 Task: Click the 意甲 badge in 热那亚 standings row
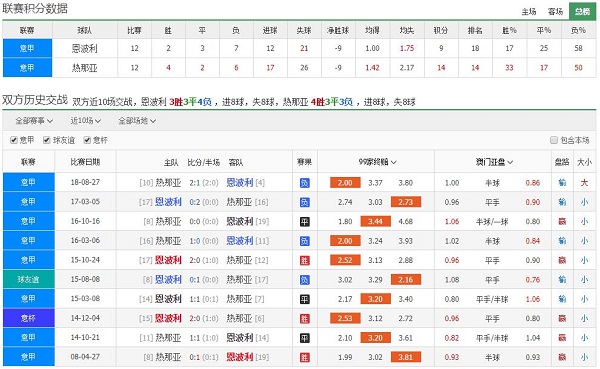(27, 68)
